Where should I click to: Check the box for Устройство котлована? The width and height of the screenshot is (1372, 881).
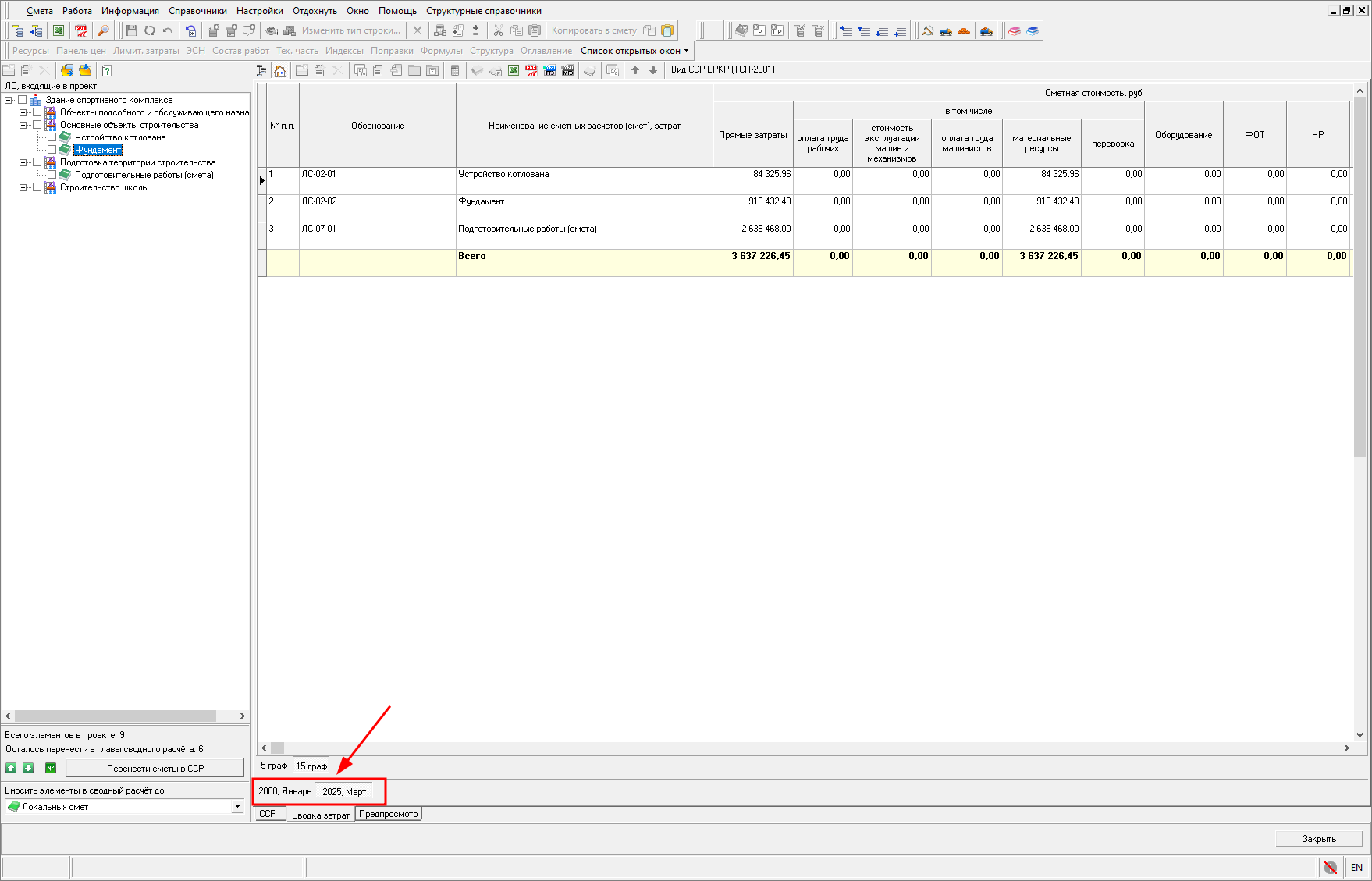(52, 137)
